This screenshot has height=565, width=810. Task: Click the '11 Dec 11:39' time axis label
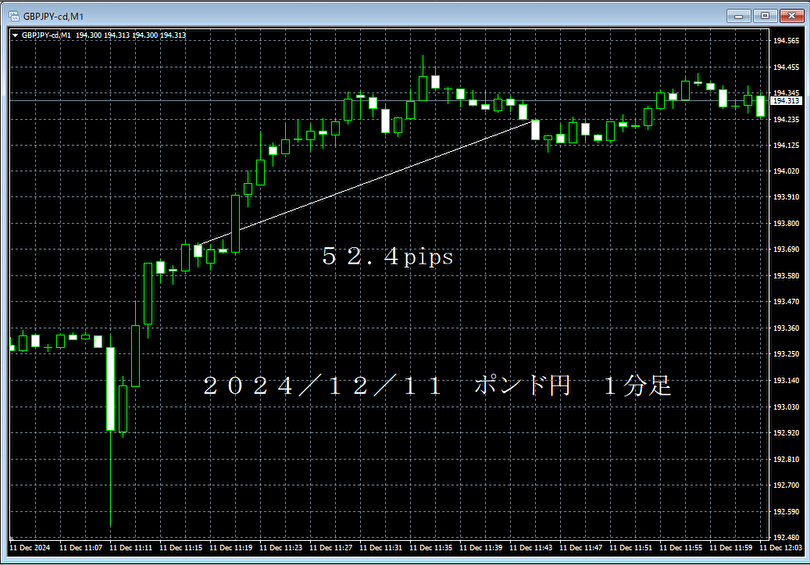coord(481,547)
